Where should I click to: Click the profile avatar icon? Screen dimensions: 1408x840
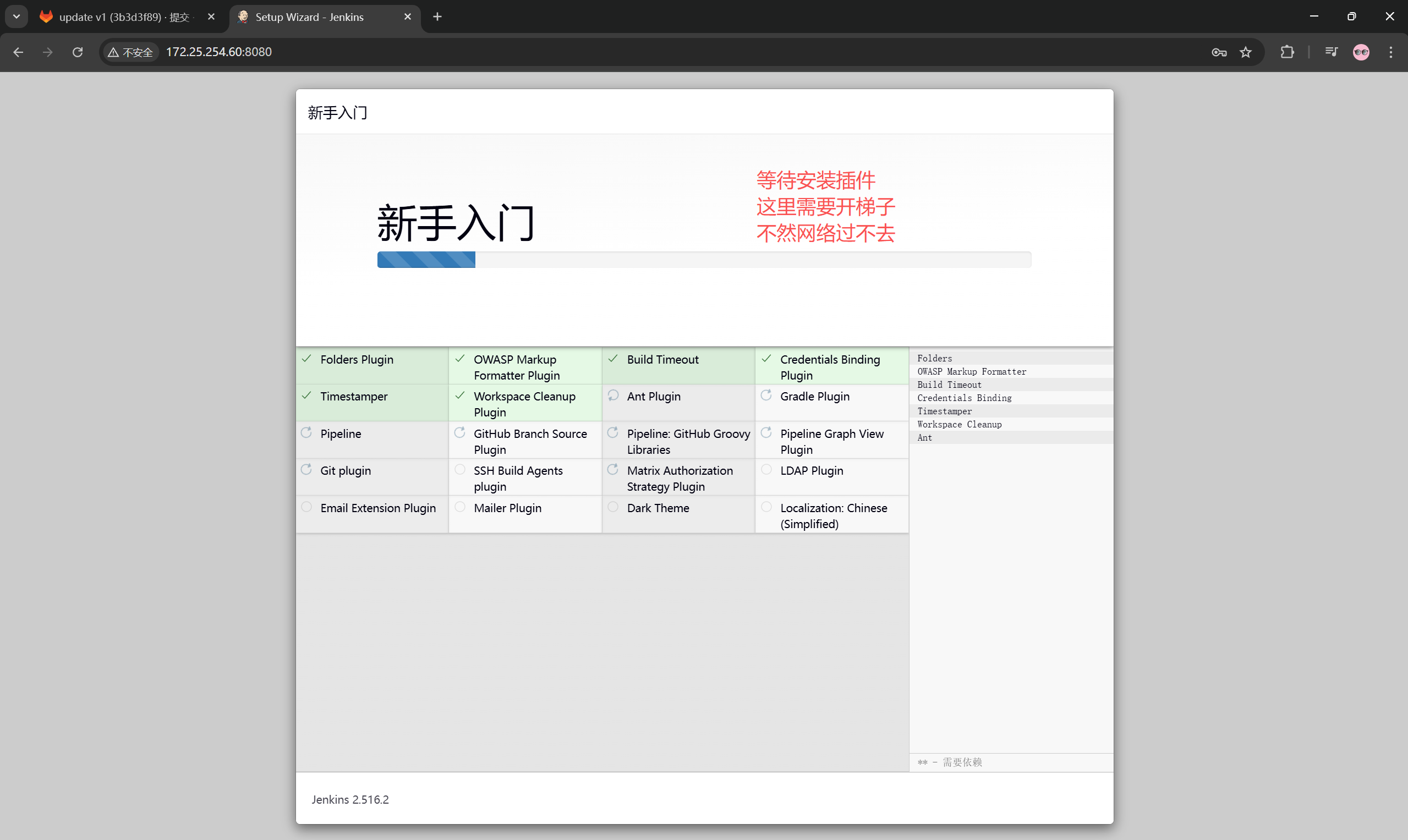click(1361, 52)
